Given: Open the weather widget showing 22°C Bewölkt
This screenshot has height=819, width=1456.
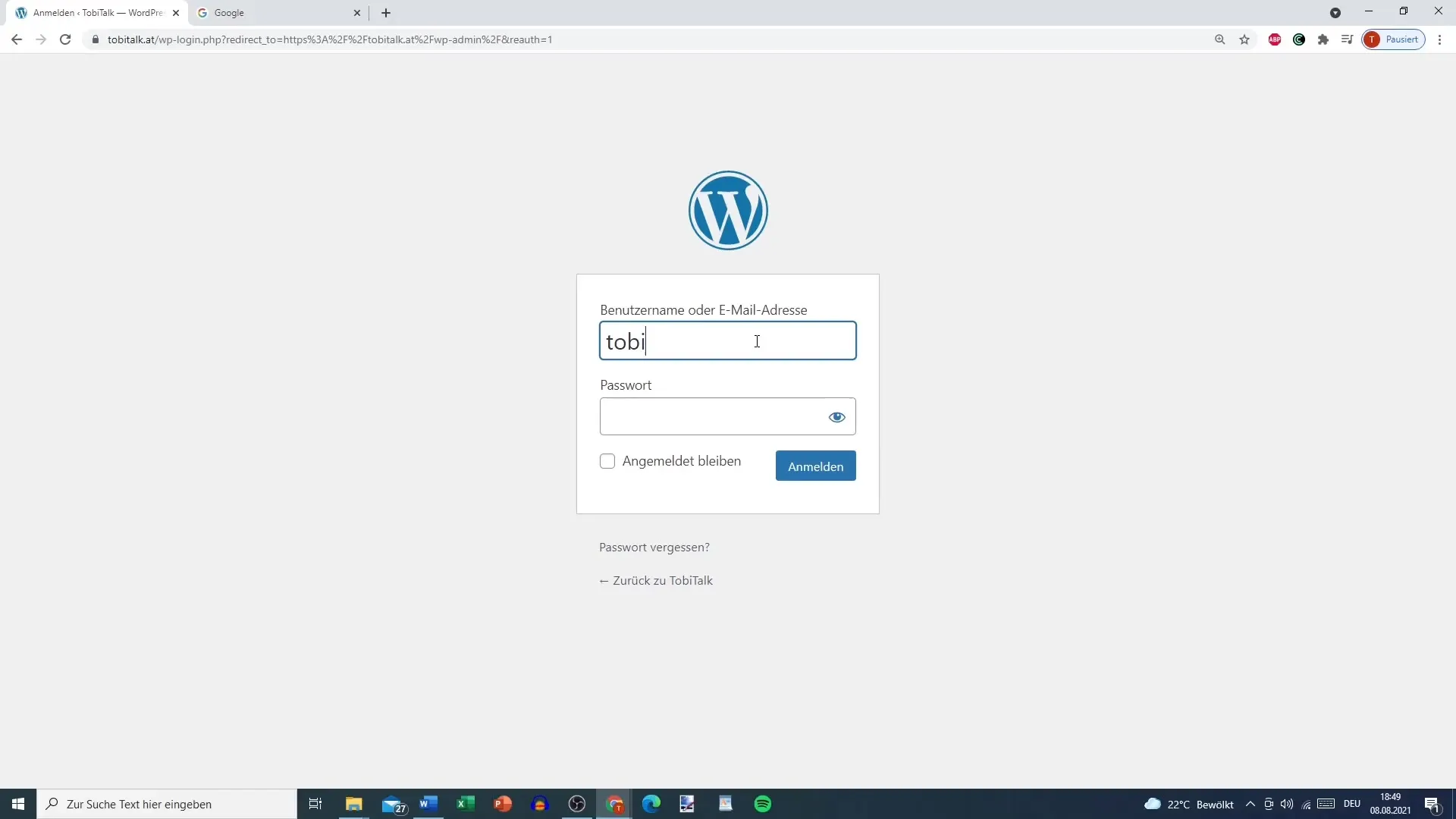Looking at the screenshot, I should pyautogui.click(x=1189, y=804).
